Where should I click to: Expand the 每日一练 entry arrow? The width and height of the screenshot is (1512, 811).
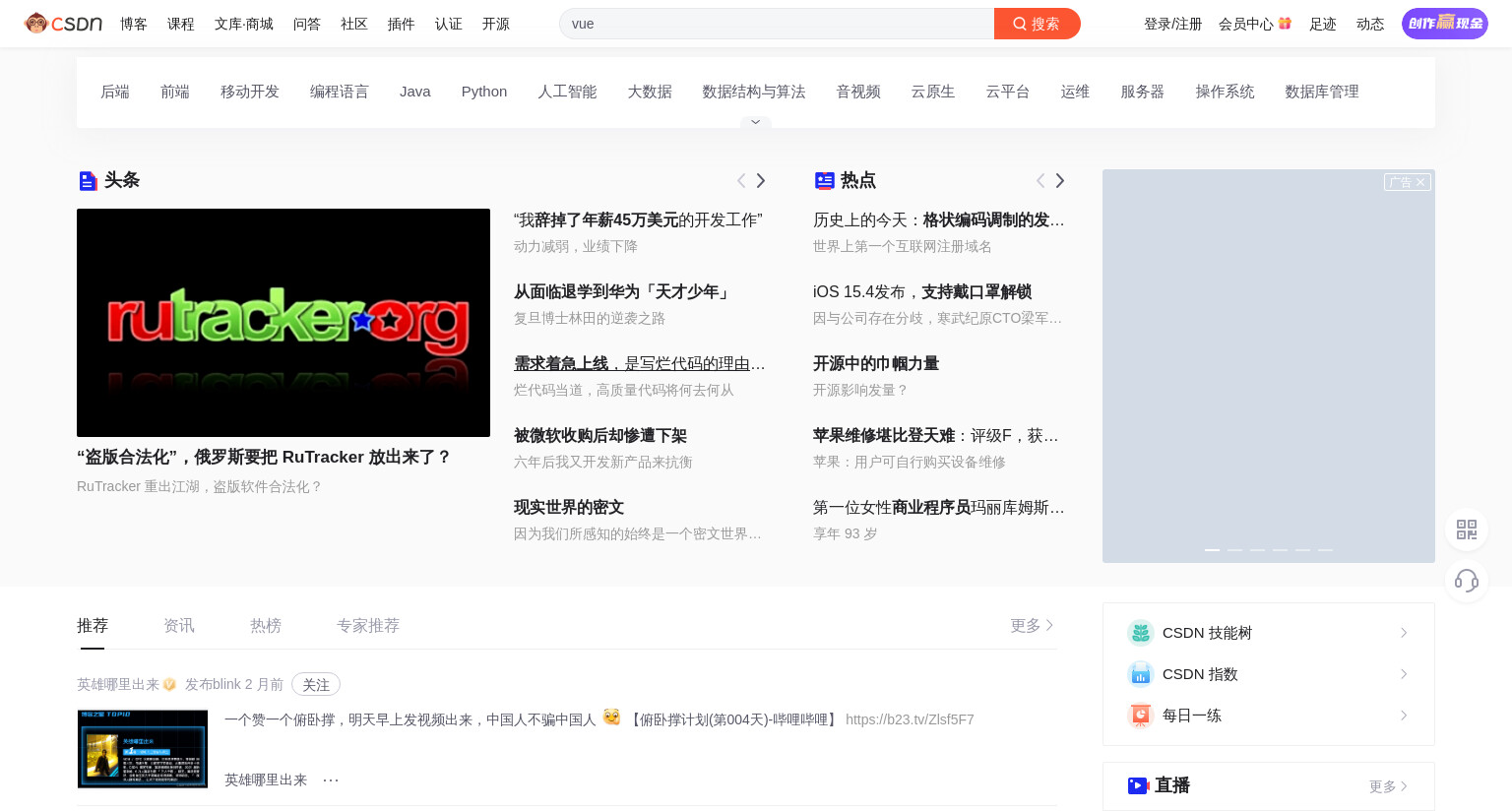pos(1404,716)
